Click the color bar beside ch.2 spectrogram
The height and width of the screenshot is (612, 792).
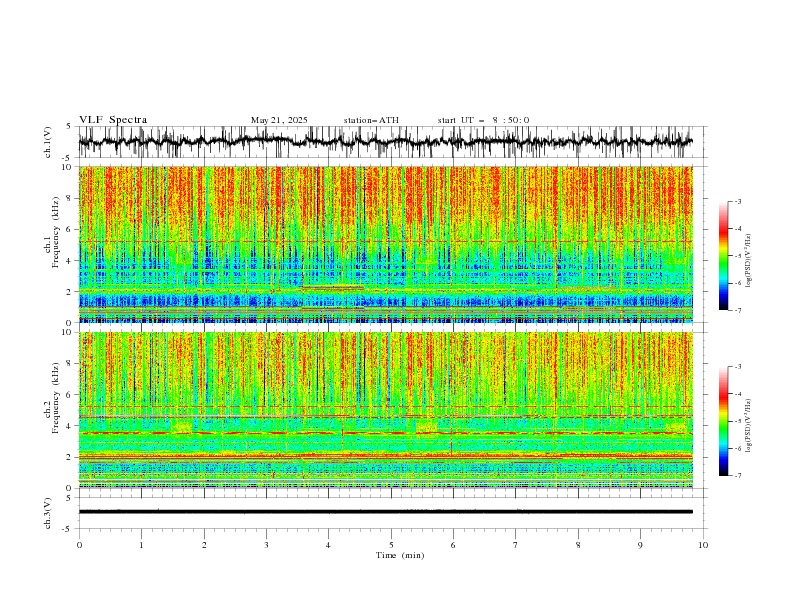tap(723, 421)
